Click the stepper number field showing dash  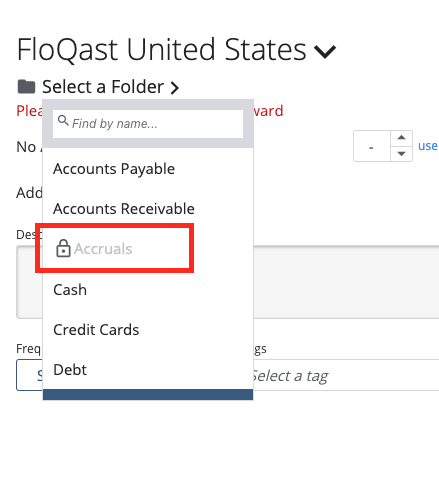tap(372, 146)
